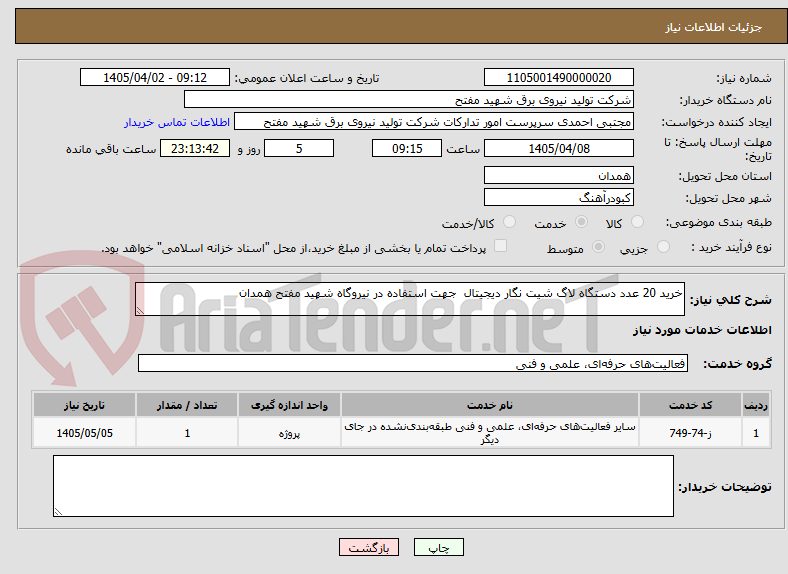Viewport: 788px width, 574px height.
Task: Click the general need description text area
Action: point(410,299)
